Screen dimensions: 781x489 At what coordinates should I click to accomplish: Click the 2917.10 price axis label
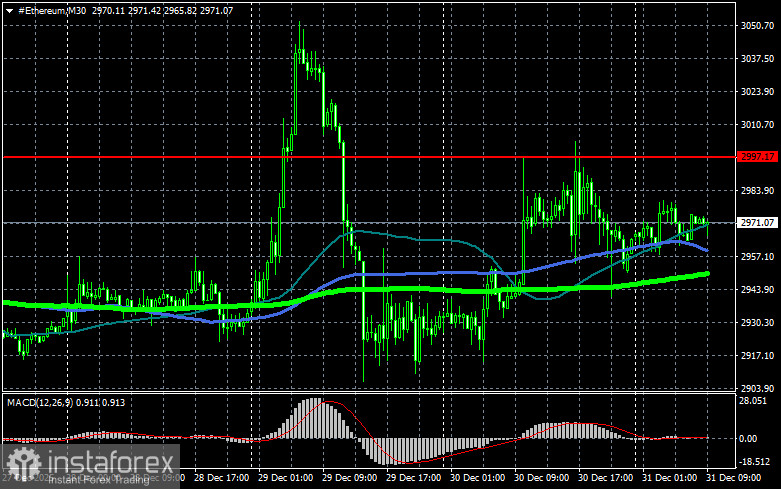click(758, 355)
